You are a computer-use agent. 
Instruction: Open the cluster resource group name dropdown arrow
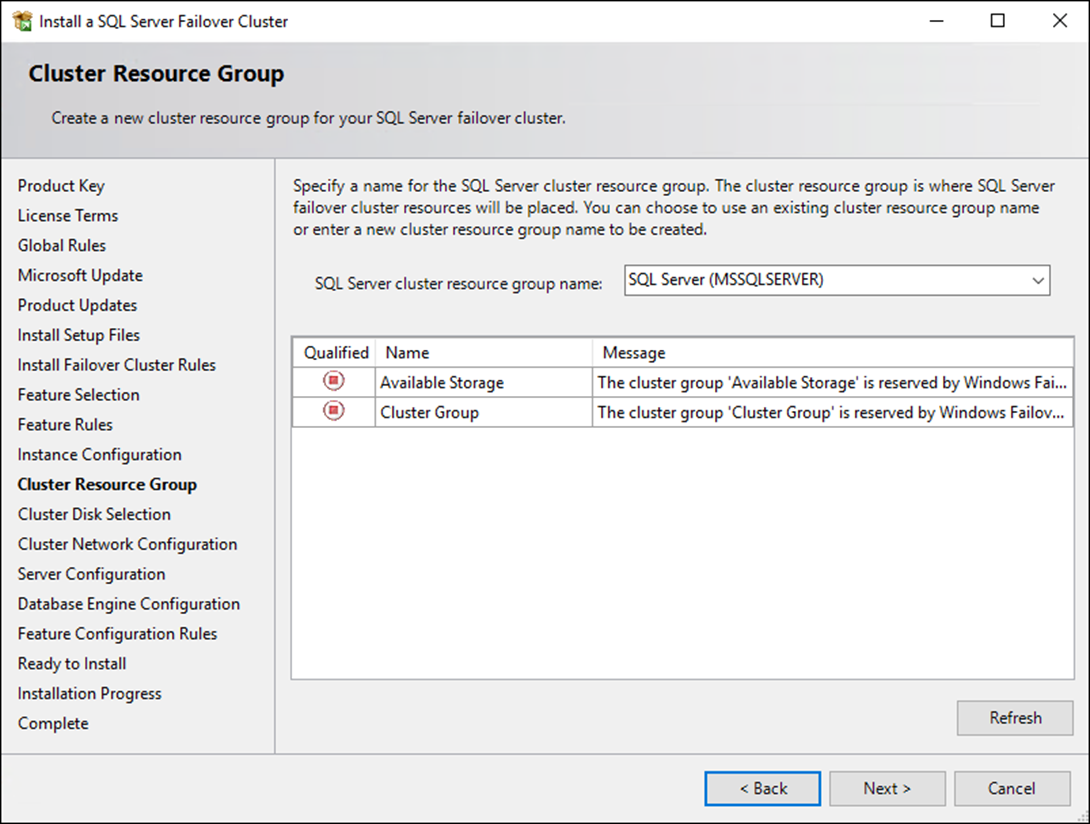point(1037,280)
